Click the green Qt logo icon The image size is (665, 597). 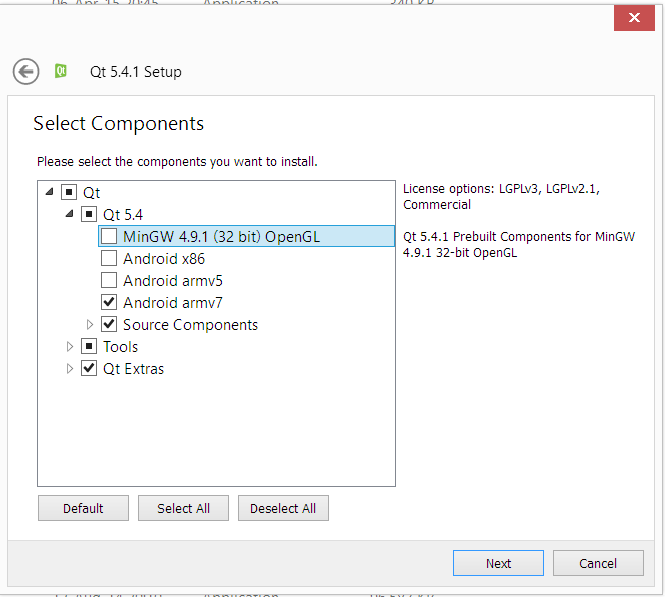pos(61,71)
